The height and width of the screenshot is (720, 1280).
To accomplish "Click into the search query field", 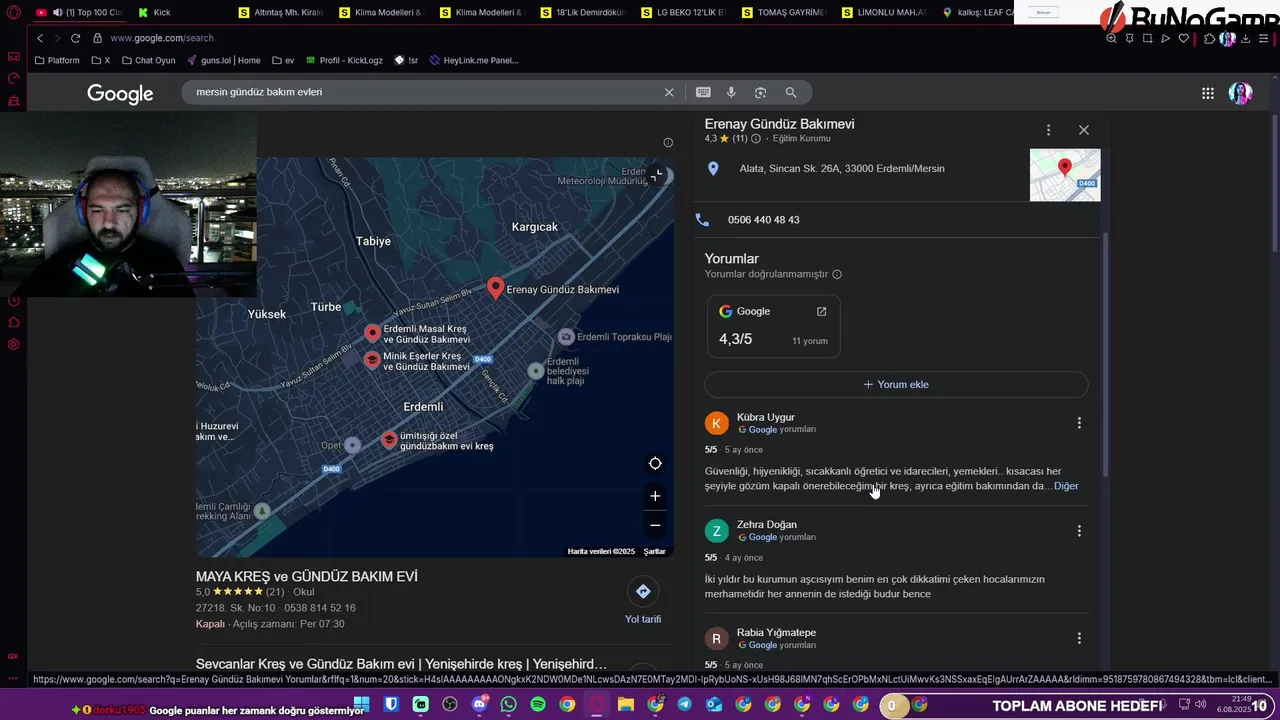I will [425, 92].
